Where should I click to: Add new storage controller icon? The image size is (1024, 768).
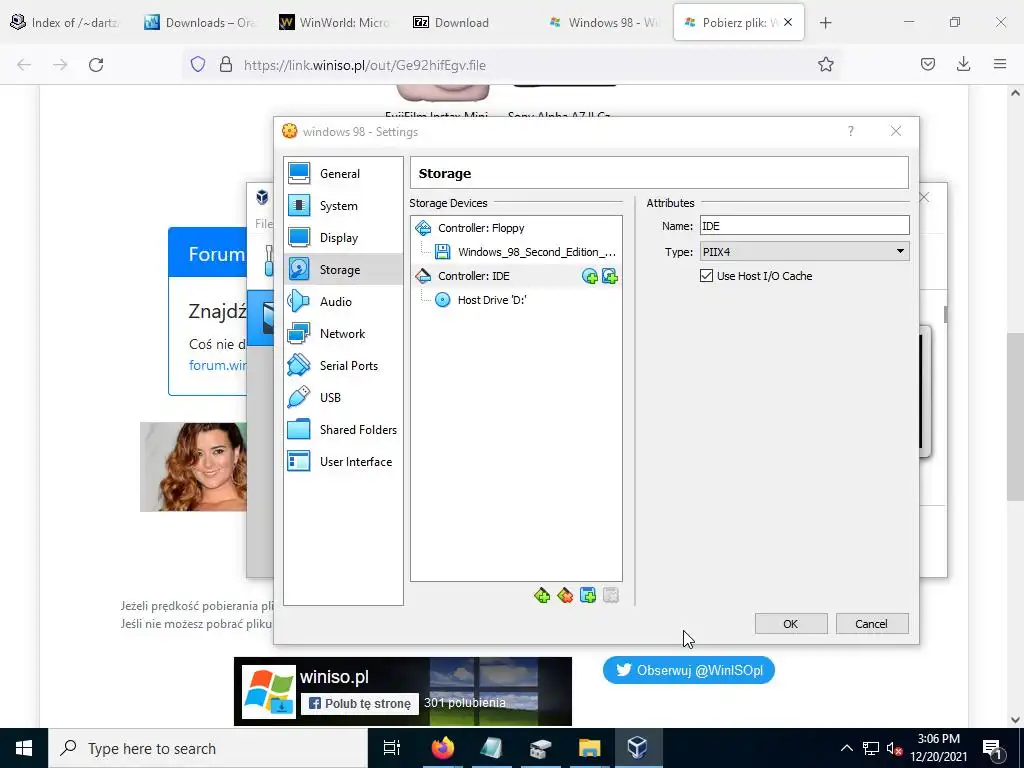pyautogui.click(x=542, y=596)
